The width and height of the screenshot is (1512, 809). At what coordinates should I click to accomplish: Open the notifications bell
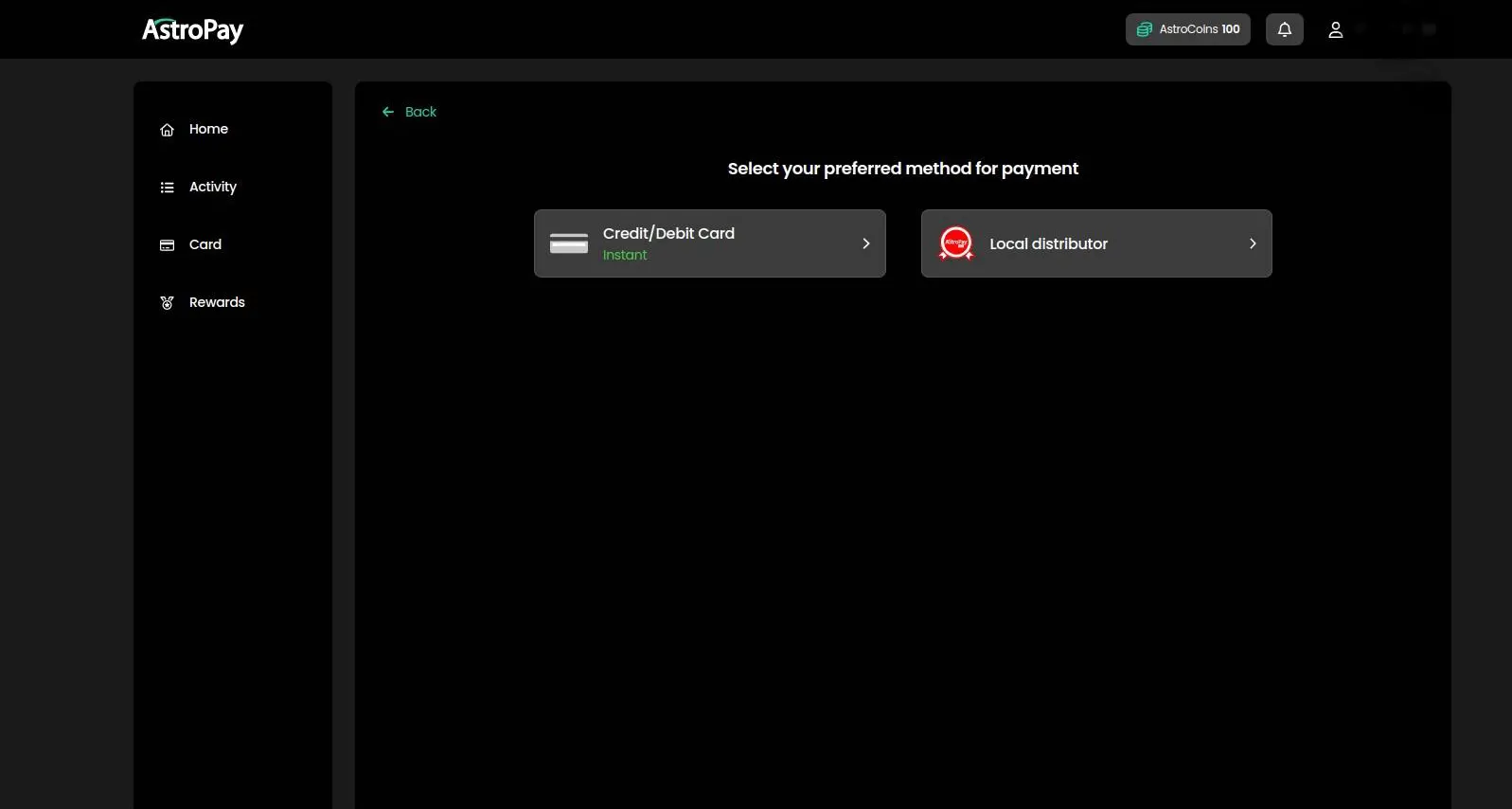pos(1285,29)
